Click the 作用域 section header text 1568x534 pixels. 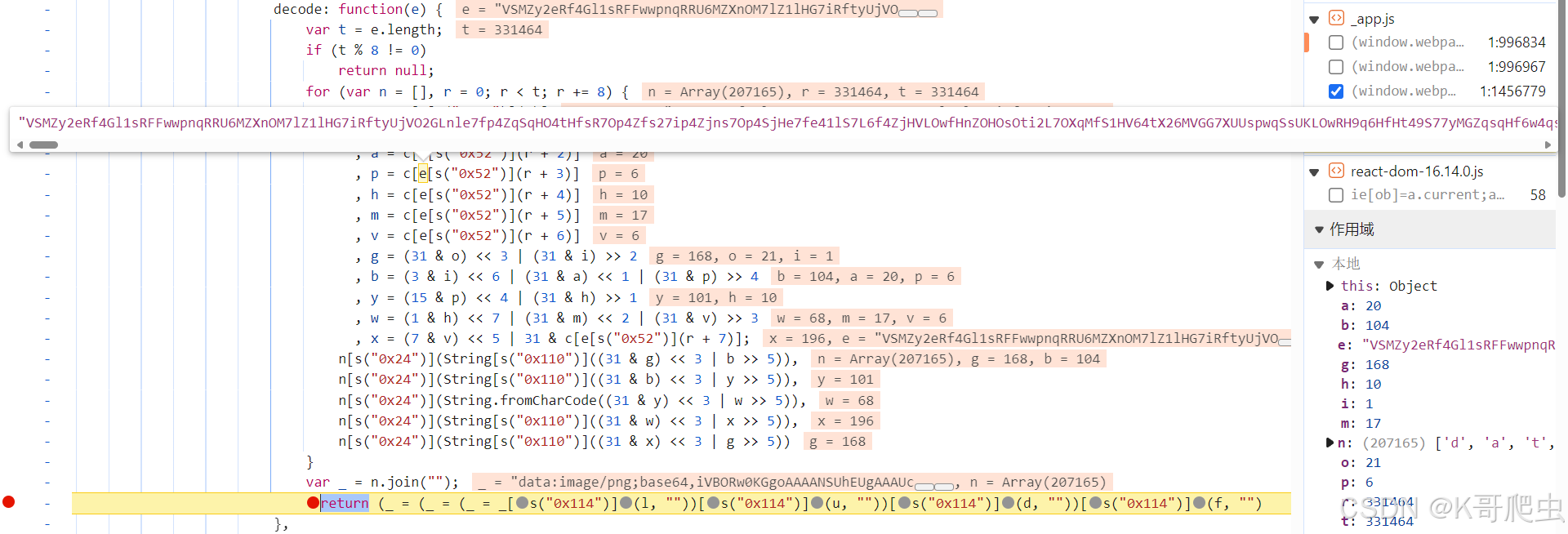click(1352, 229)
